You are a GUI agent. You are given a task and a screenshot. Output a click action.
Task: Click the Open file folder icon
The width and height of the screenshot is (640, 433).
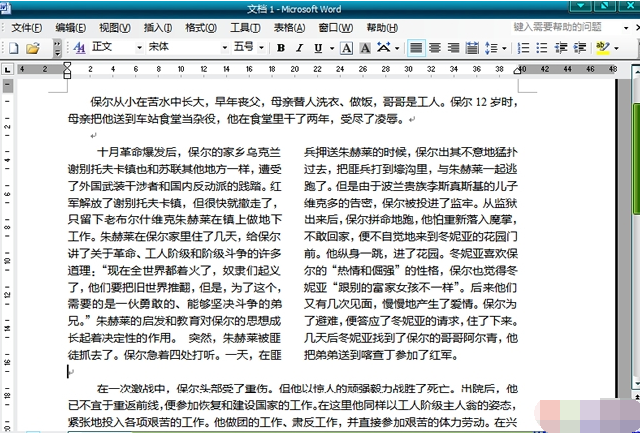[32, 47]
